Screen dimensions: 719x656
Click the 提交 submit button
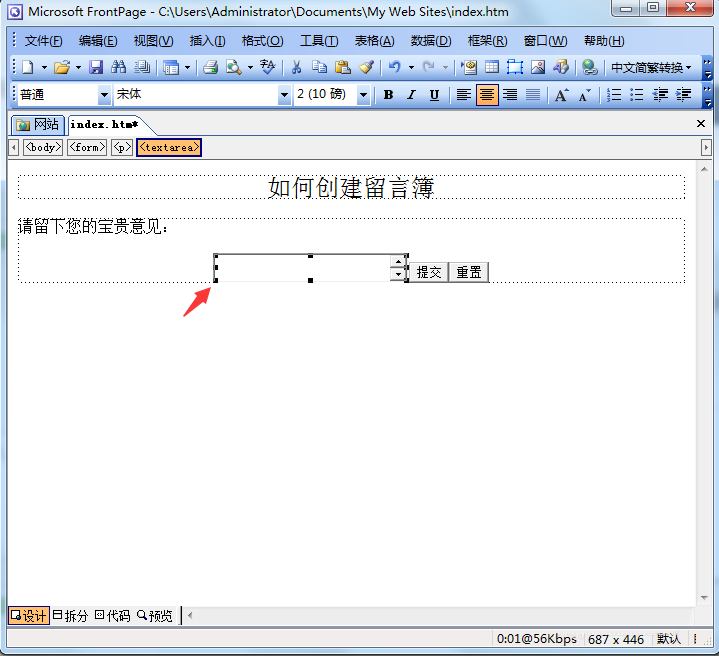[x=429, y=272]
